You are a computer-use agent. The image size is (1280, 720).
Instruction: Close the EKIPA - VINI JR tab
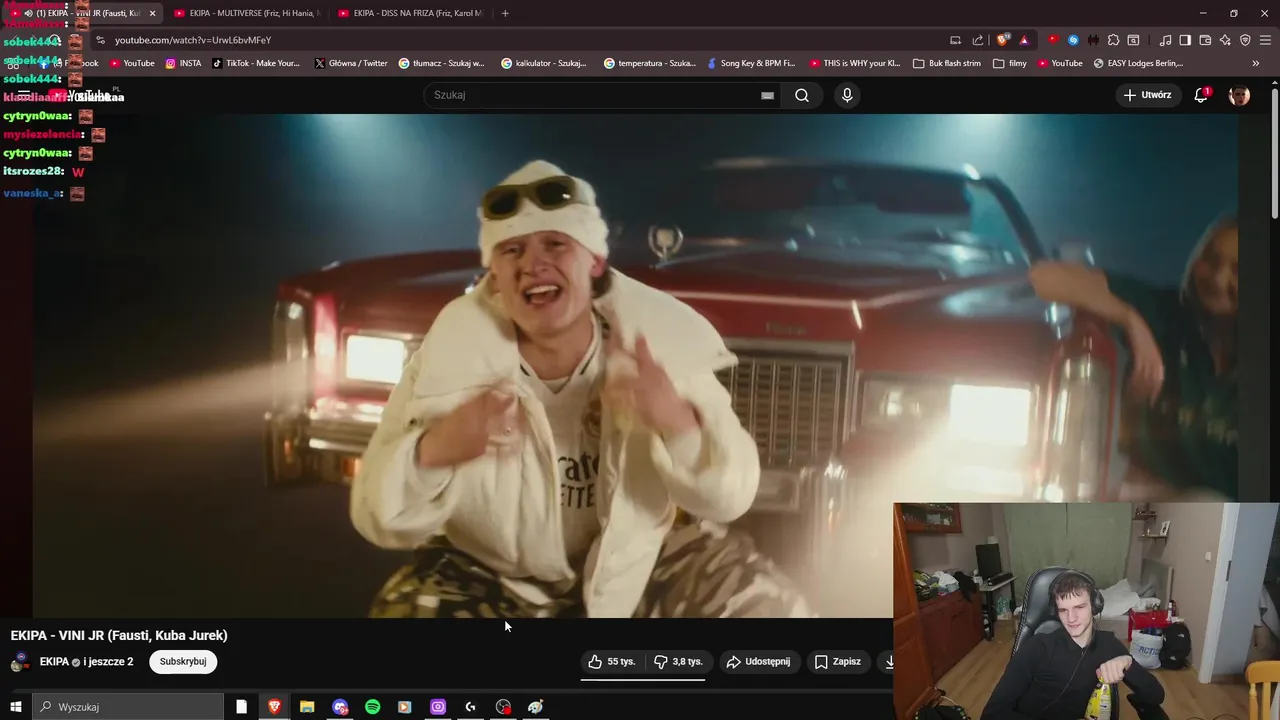coord(152,13)
